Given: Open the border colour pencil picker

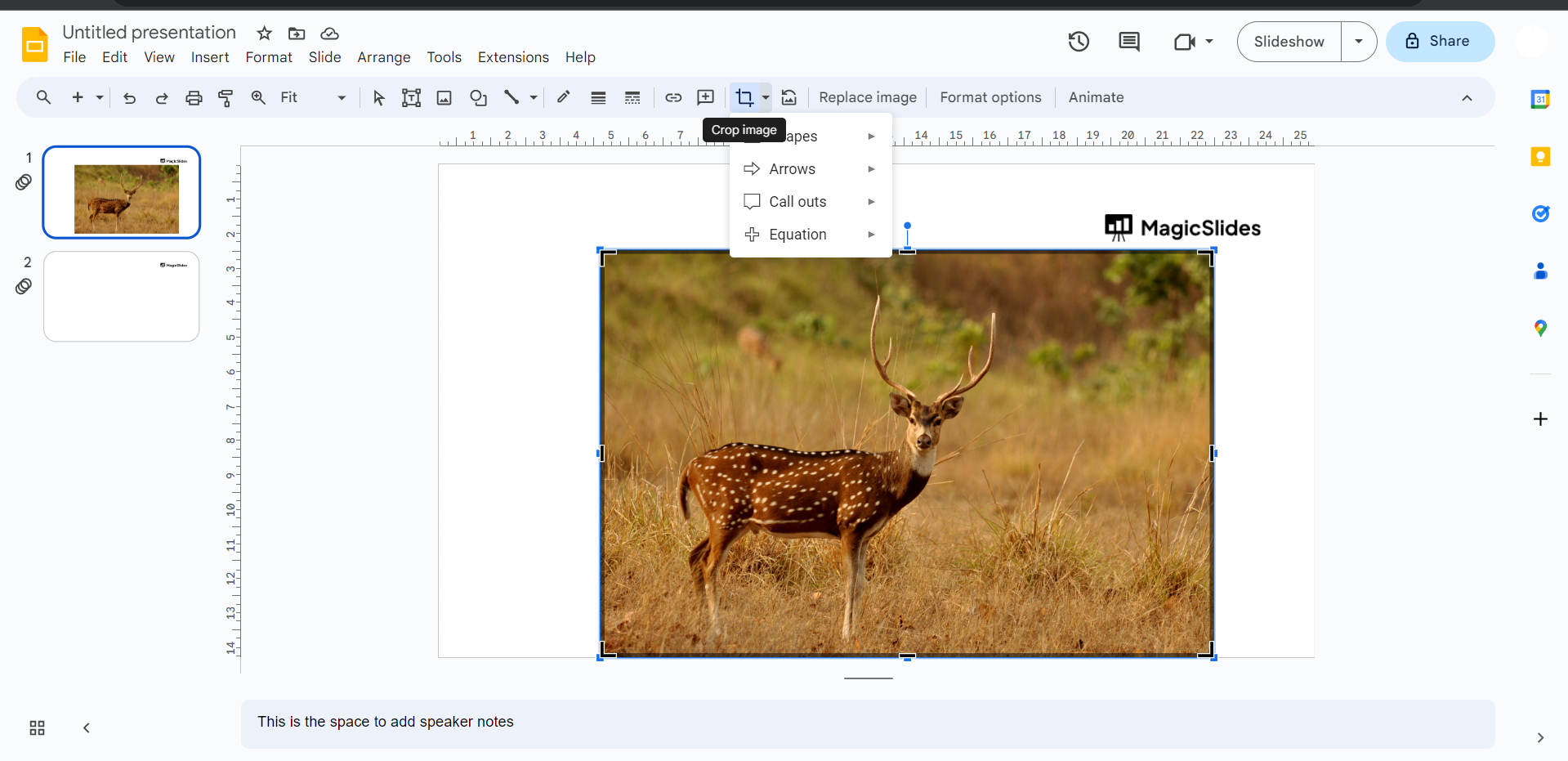Looking at the screenshot, I should pos(563,98).
